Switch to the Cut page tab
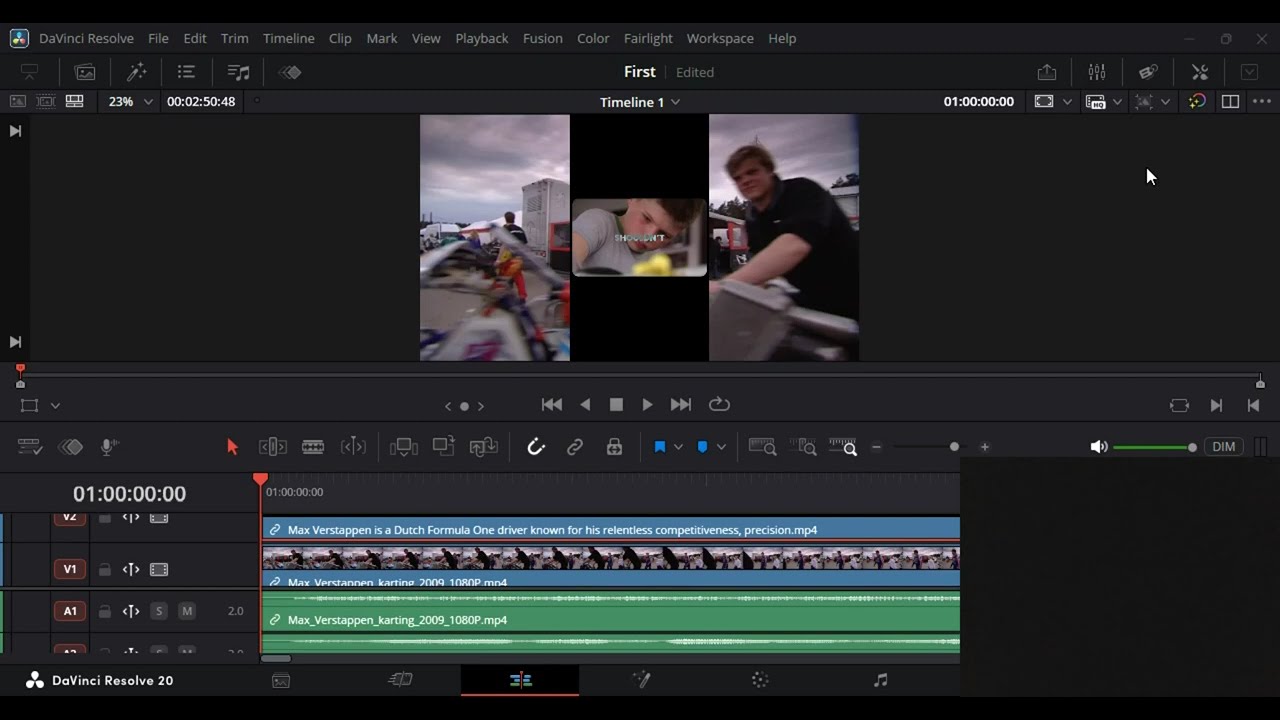The width and height of the screenshot is (1280, 720). coord(400,680)
